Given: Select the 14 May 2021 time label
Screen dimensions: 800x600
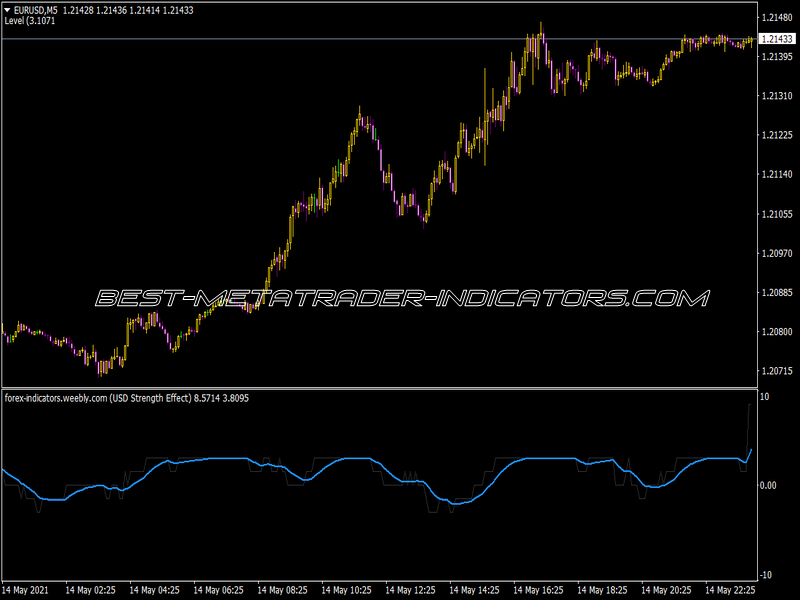Looking at the screenshot, I should pyautogui.click(x=26, y=590).
